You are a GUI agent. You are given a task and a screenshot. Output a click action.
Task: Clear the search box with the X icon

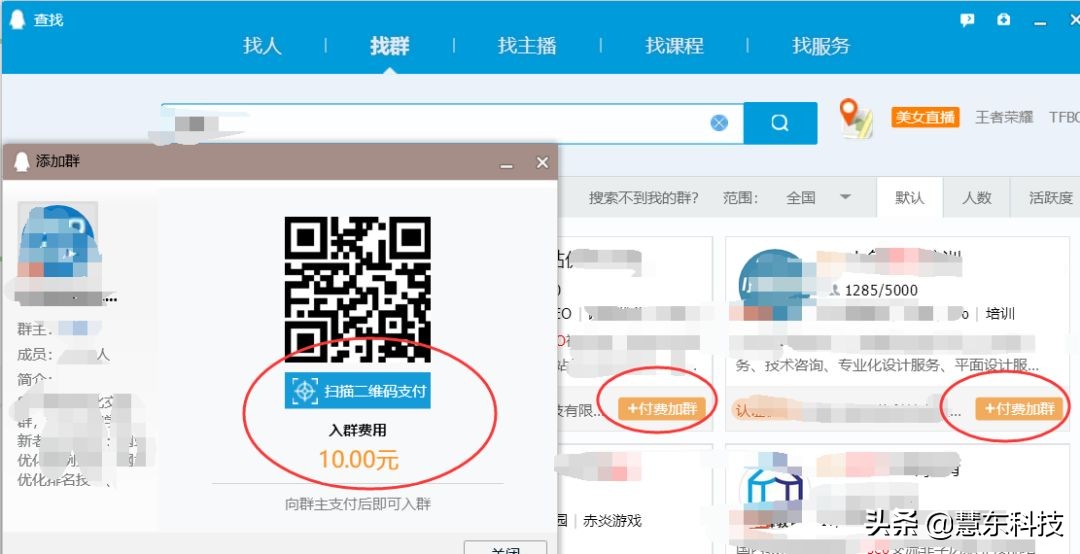(x=719, y=123)
